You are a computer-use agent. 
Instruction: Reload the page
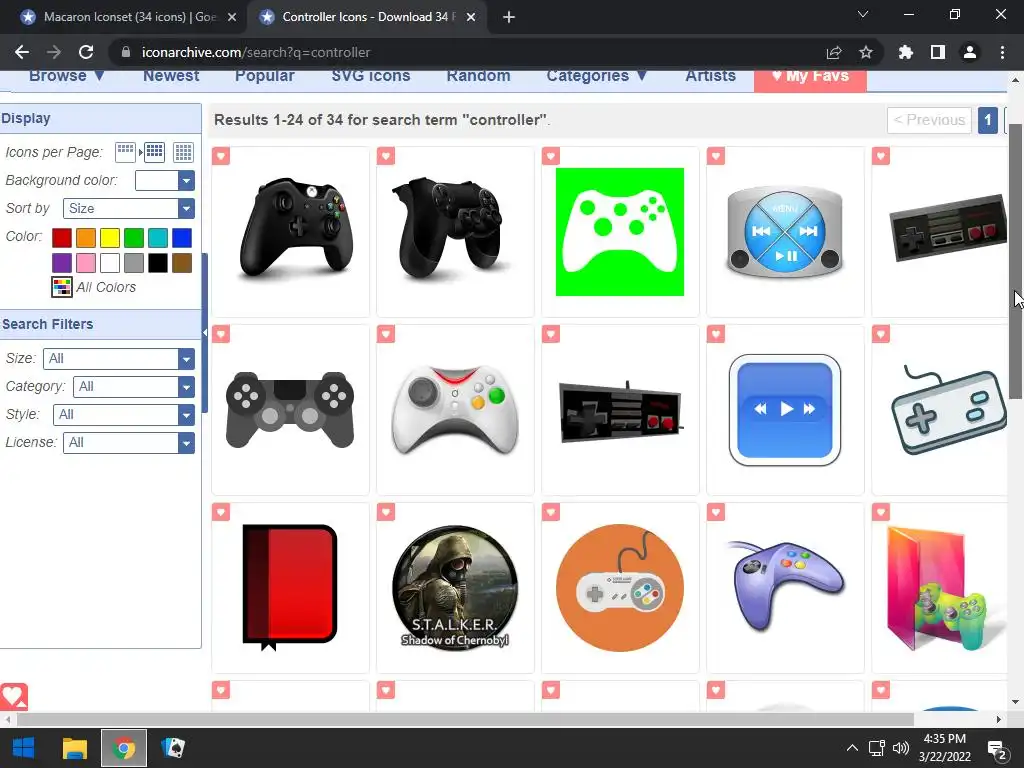click(86, 52)
